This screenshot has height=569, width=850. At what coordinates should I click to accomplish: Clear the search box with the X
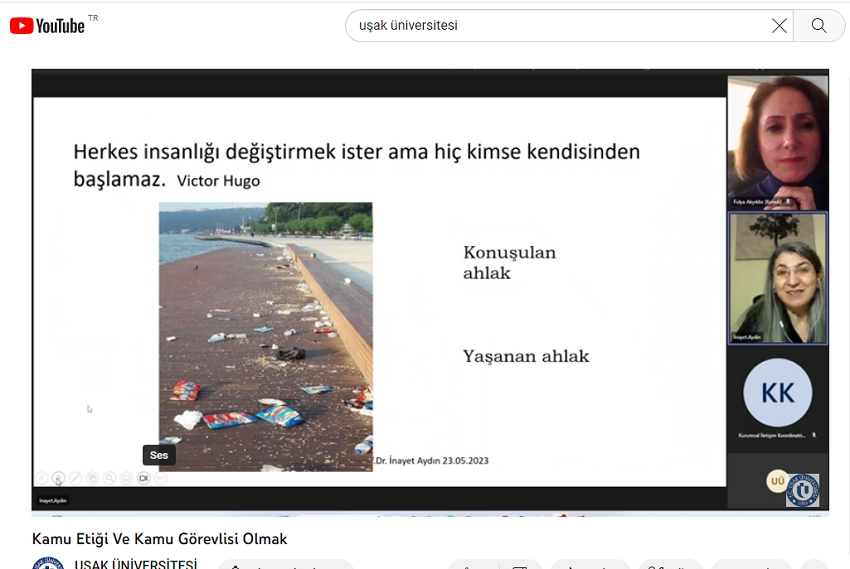click(779, 26)
